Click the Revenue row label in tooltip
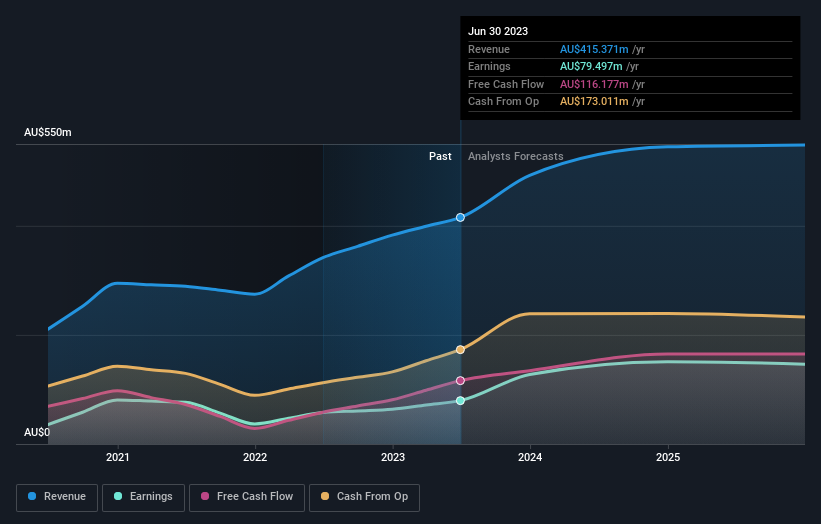 (x=489, y=49)
